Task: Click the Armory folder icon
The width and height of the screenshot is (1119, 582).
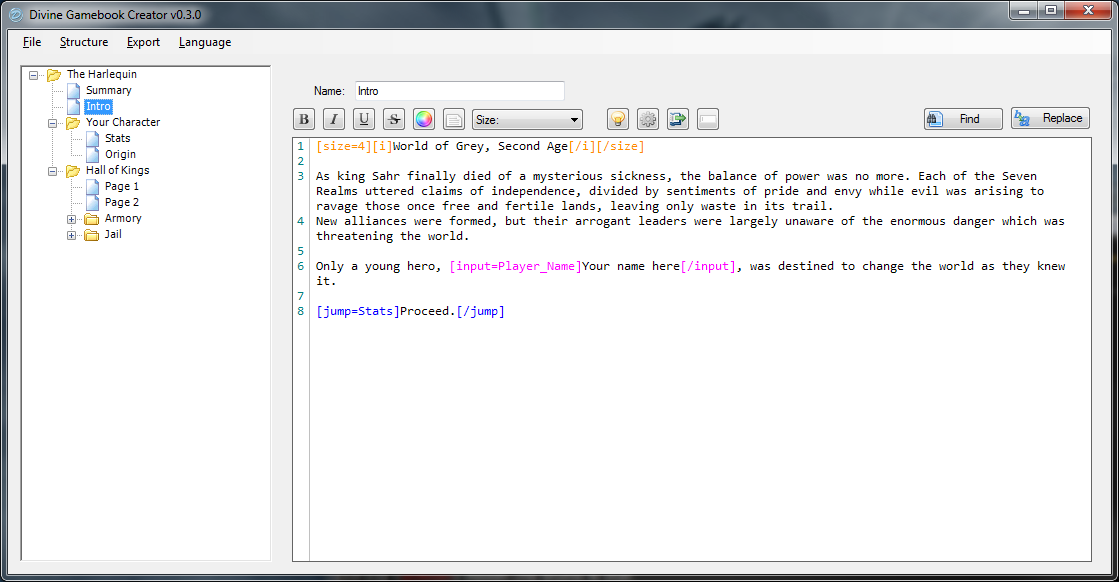Action: (x=91, y=219)
